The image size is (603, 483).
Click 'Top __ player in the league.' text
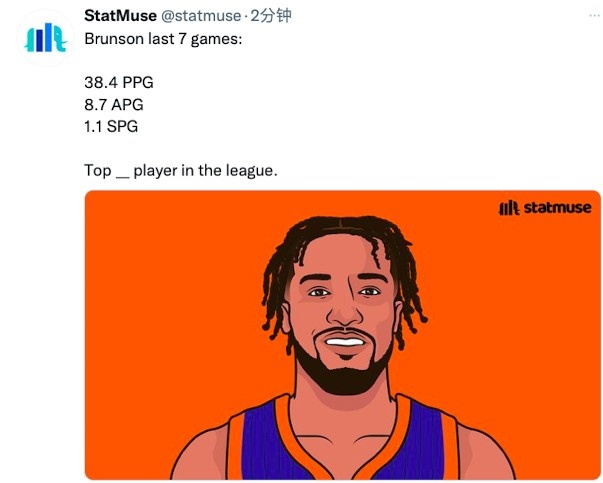pyautogui.click(x=181, y=170)
